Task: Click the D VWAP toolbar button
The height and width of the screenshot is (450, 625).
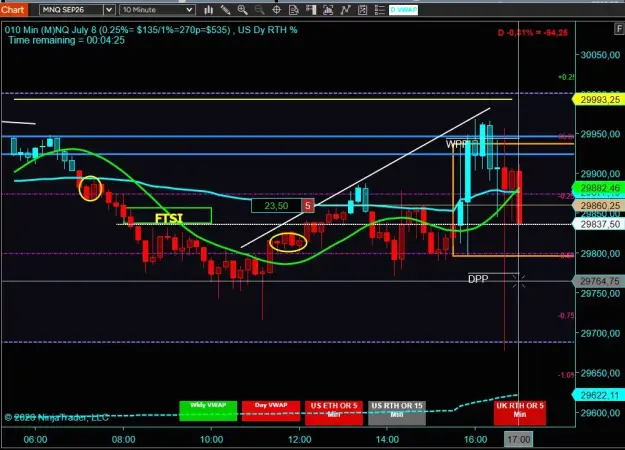Action: (x=403, y=10)
